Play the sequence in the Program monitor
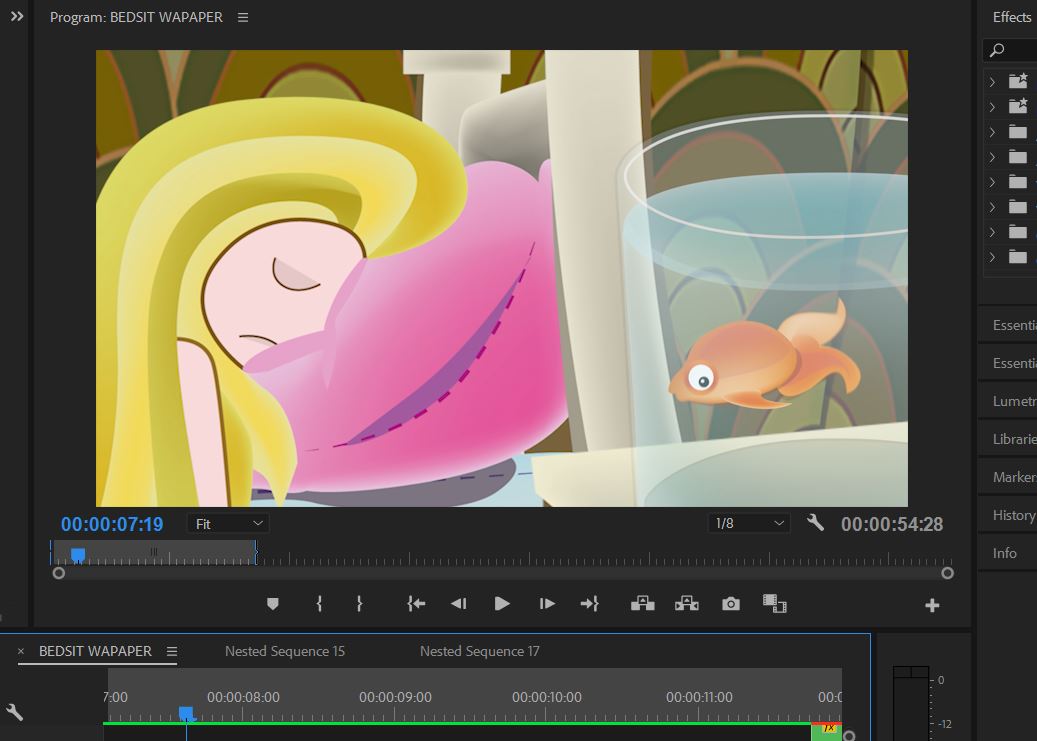Viewport: 1037px width, 741px height. (502, 603)
